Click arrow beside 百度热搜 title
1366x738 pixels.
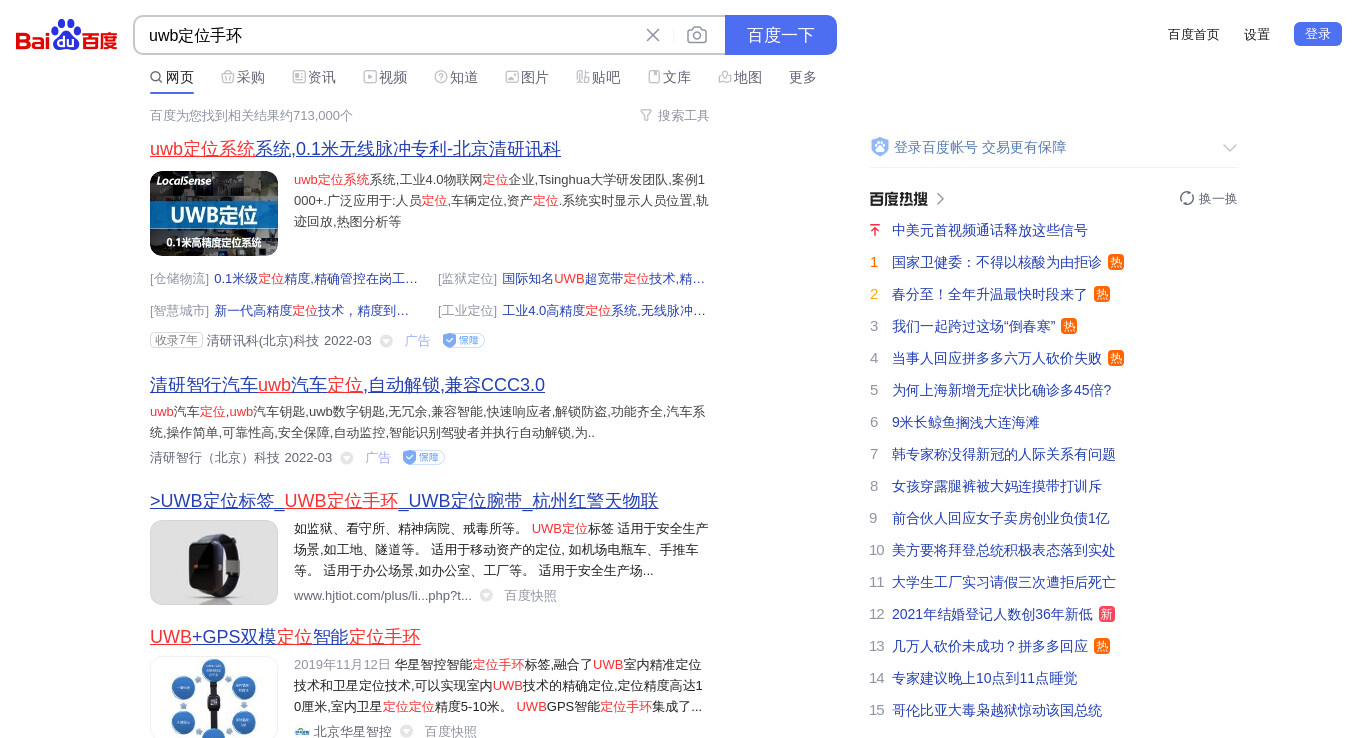point(940,199)
